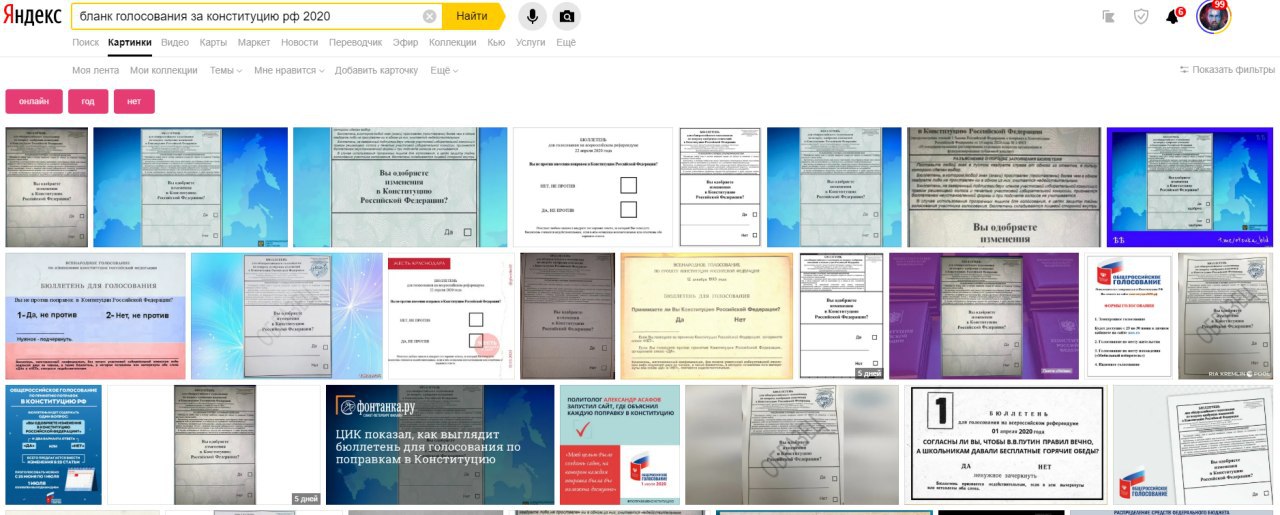Go to the Переводчик tab
The image size is (1280, 515).
point(356,43)
